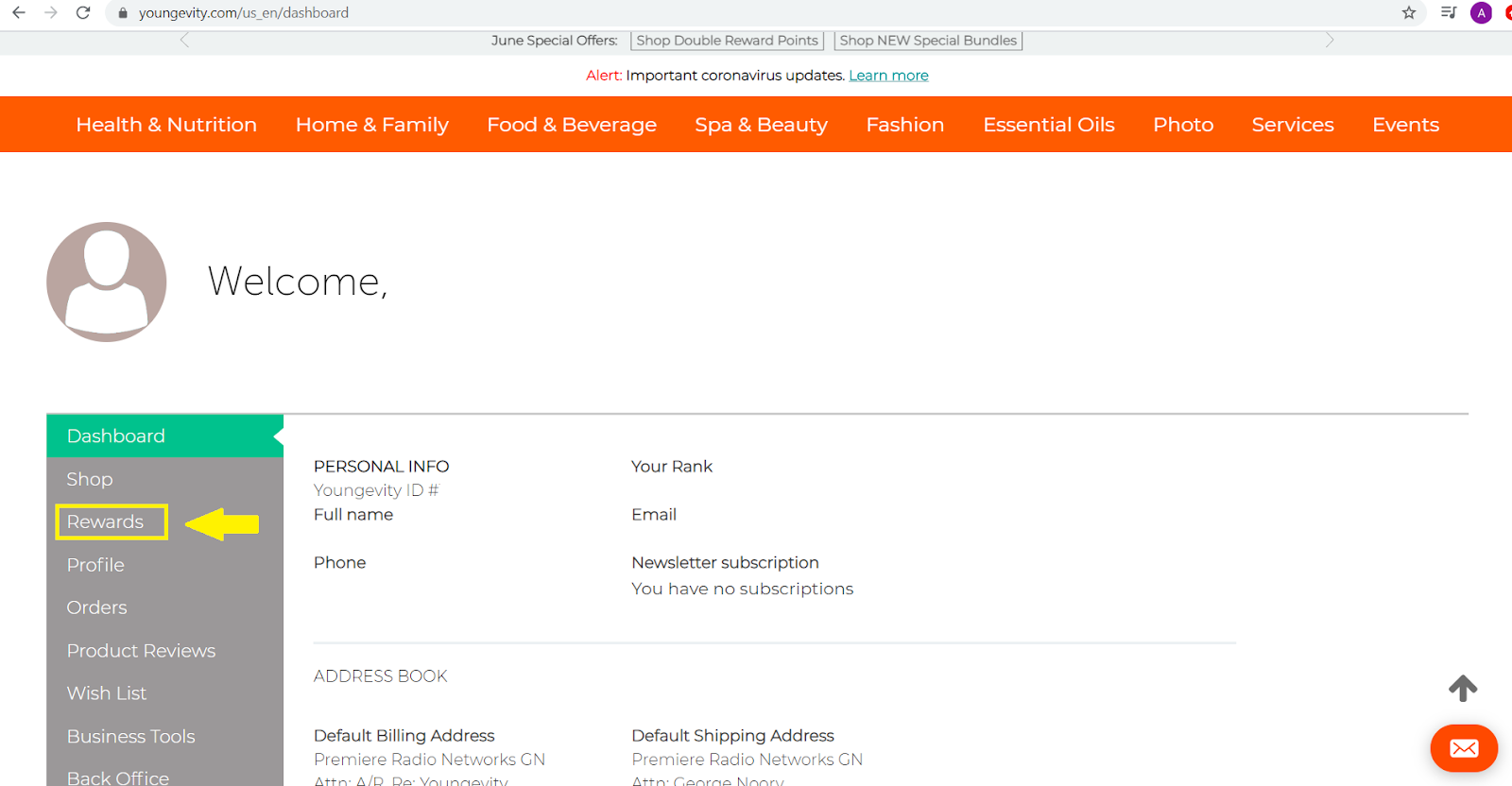1512x786 pixels.
Task: Open the media playlist control icon
Action: tap(1448, 13)
